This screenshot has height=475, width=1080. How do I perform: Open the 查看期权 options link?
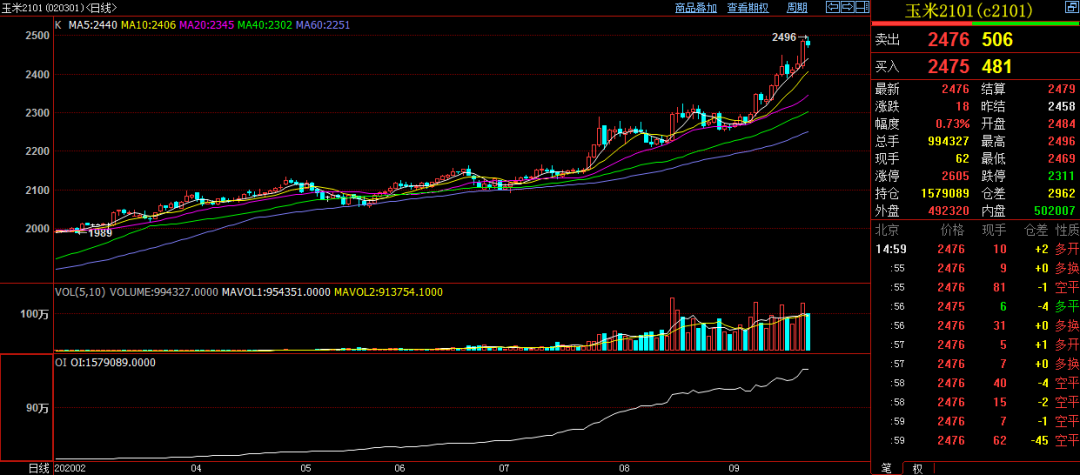tap(749, 8)
